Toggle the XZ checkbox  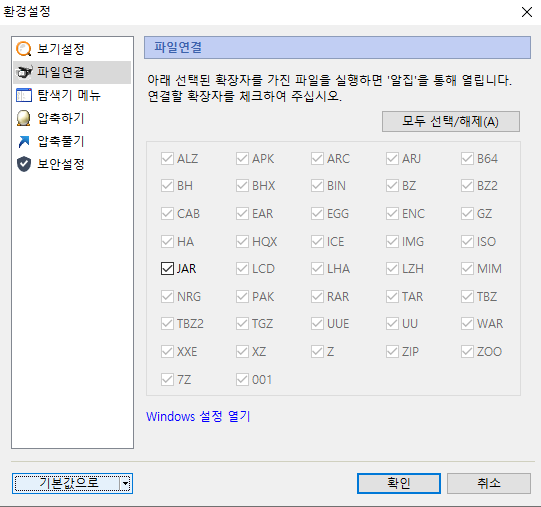point(242,352)
